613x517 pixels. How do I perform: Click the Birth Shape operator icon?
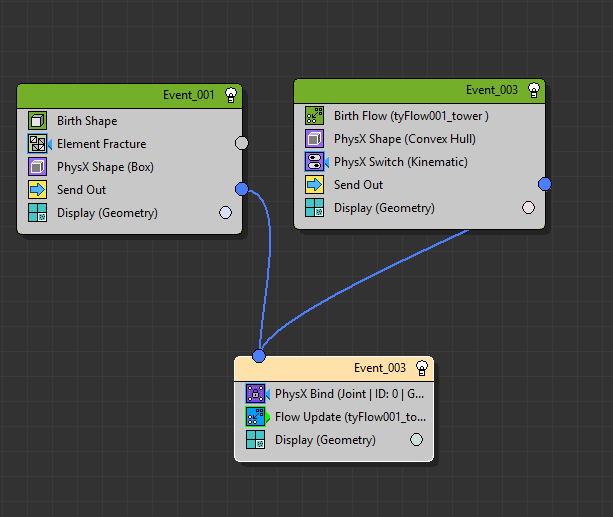38,120
